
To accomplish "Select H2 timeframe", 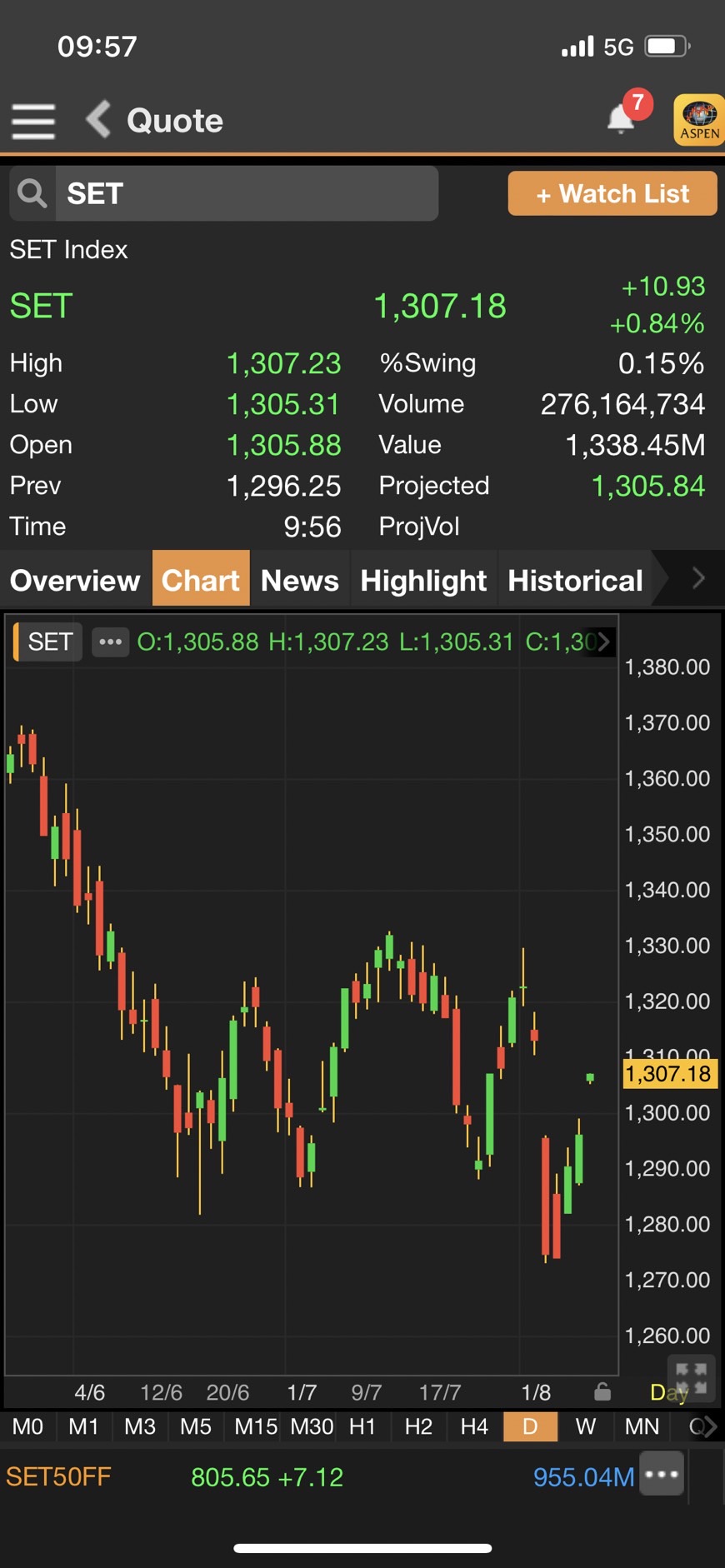I will pos(418,1426).
